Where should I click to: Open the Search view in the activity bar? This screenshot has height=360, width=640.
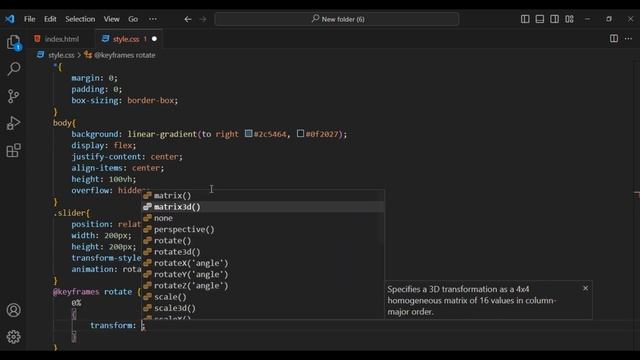(13, 69)
